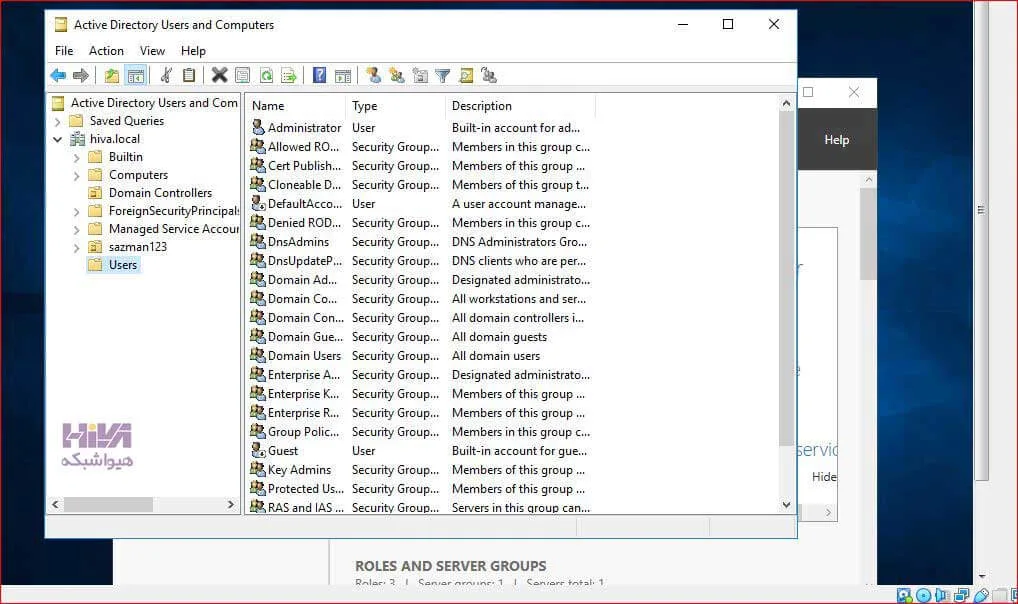The image size is (1018, 604).
Task: Click the VirtualBox network status icon
Action: [962, 595]
